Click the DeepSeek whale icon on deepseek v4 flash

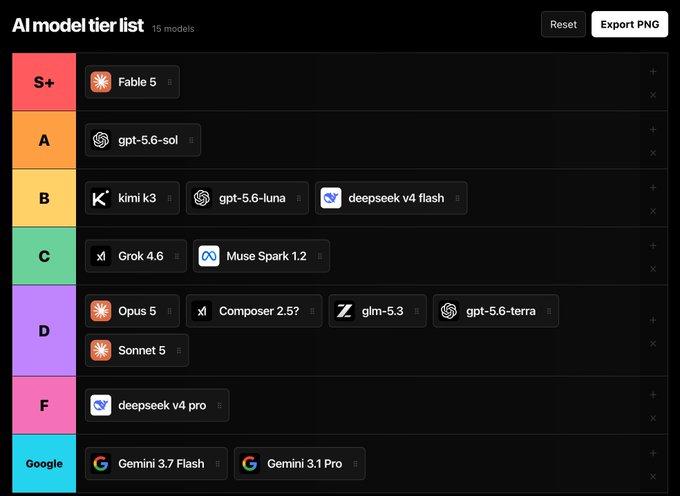(331, 198)
